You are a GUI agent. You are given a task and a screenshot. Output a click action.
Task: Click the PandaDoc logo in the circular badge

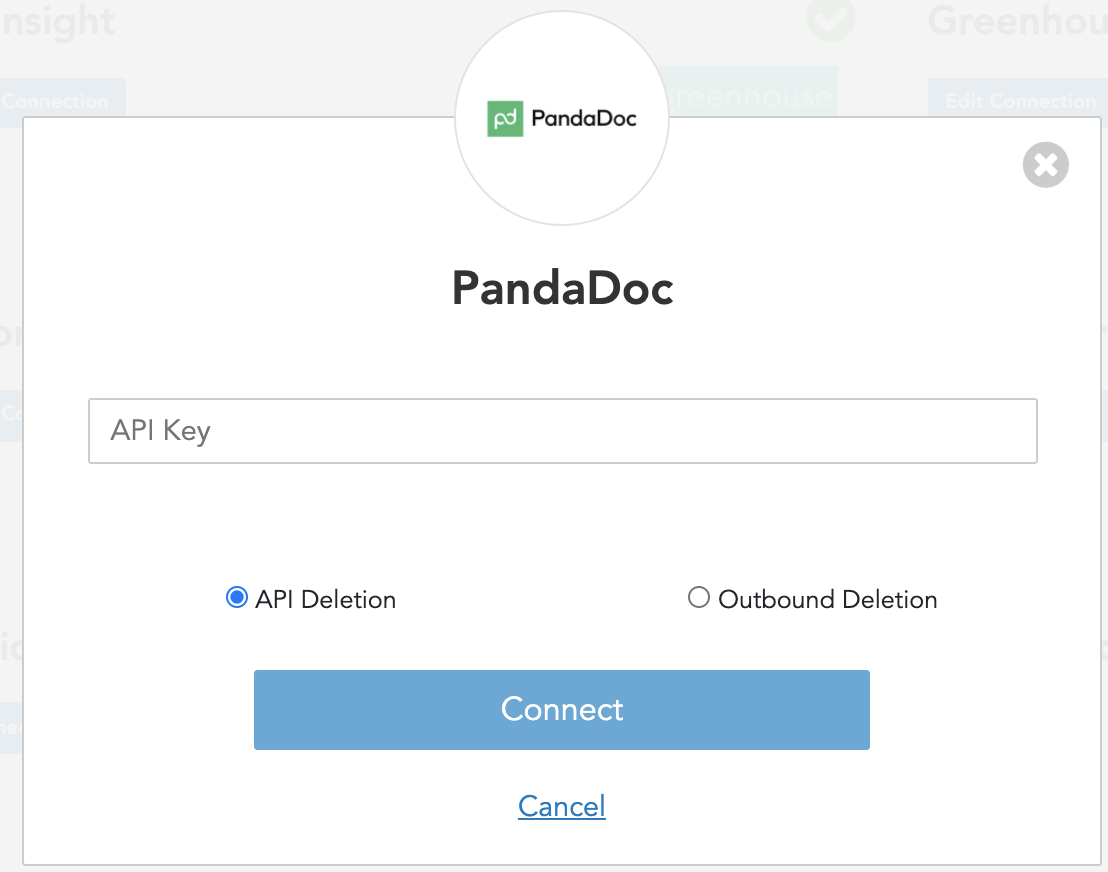click(562, 118)
